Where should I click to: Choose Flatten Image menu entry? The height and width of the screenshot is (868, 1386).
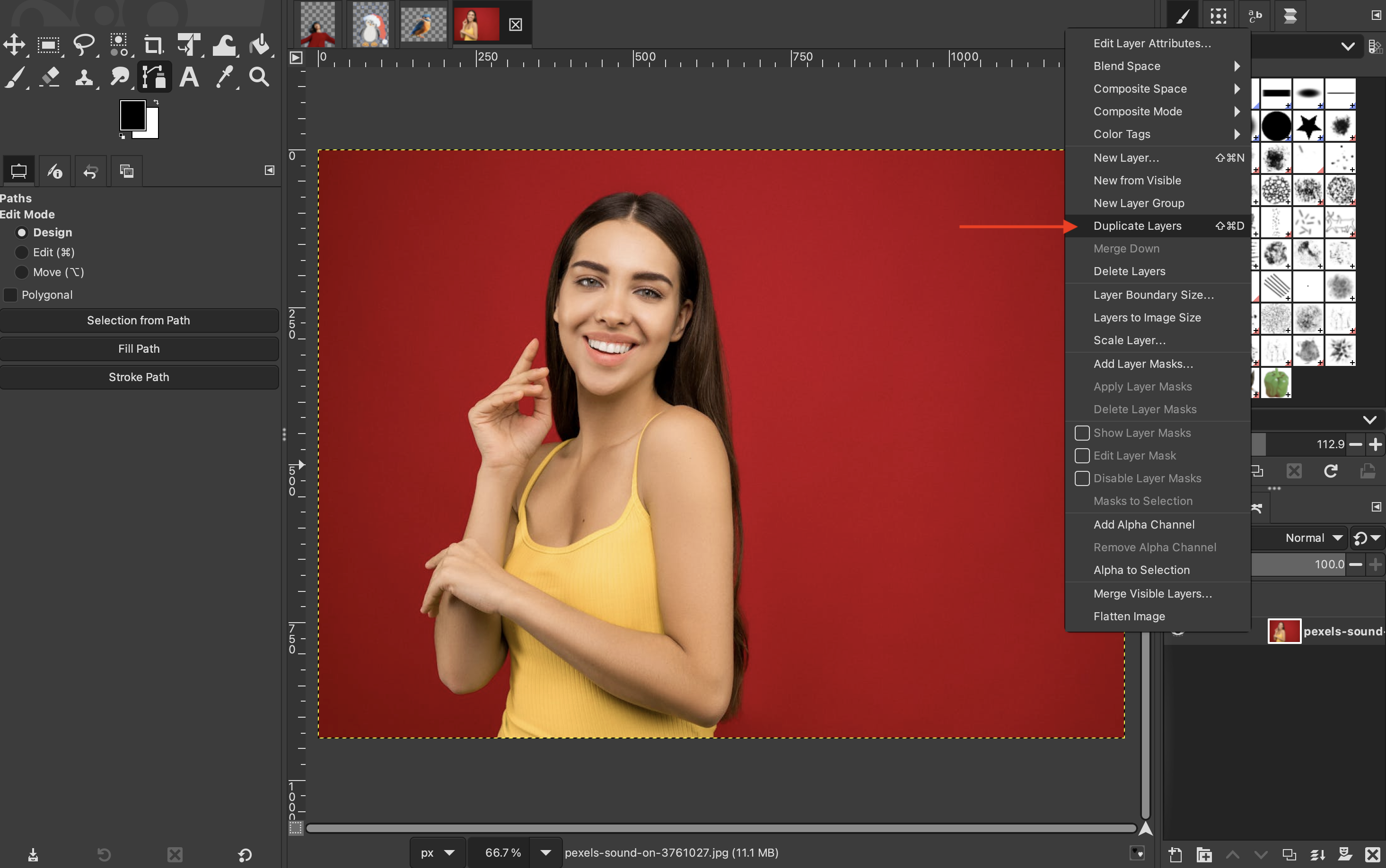[x=1129, y=616]
